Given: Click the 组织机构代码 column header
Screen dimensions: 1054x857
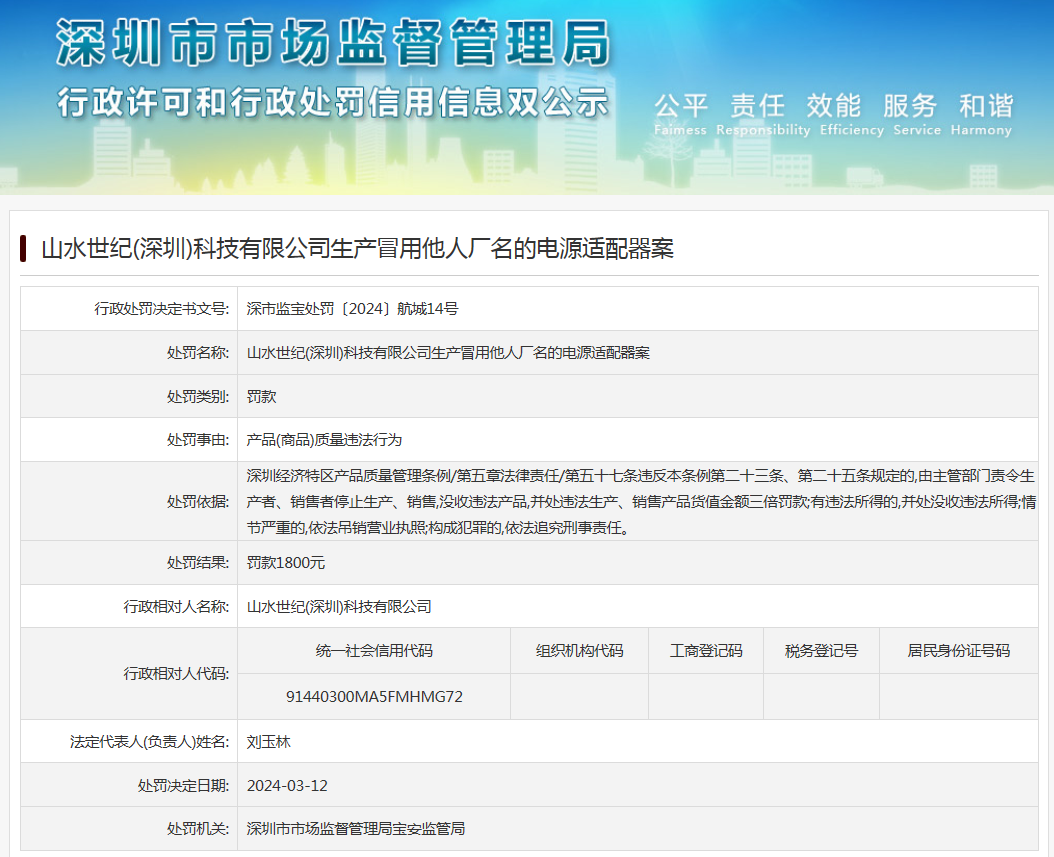Looking at the screenshot, I should tap(579, 651).
